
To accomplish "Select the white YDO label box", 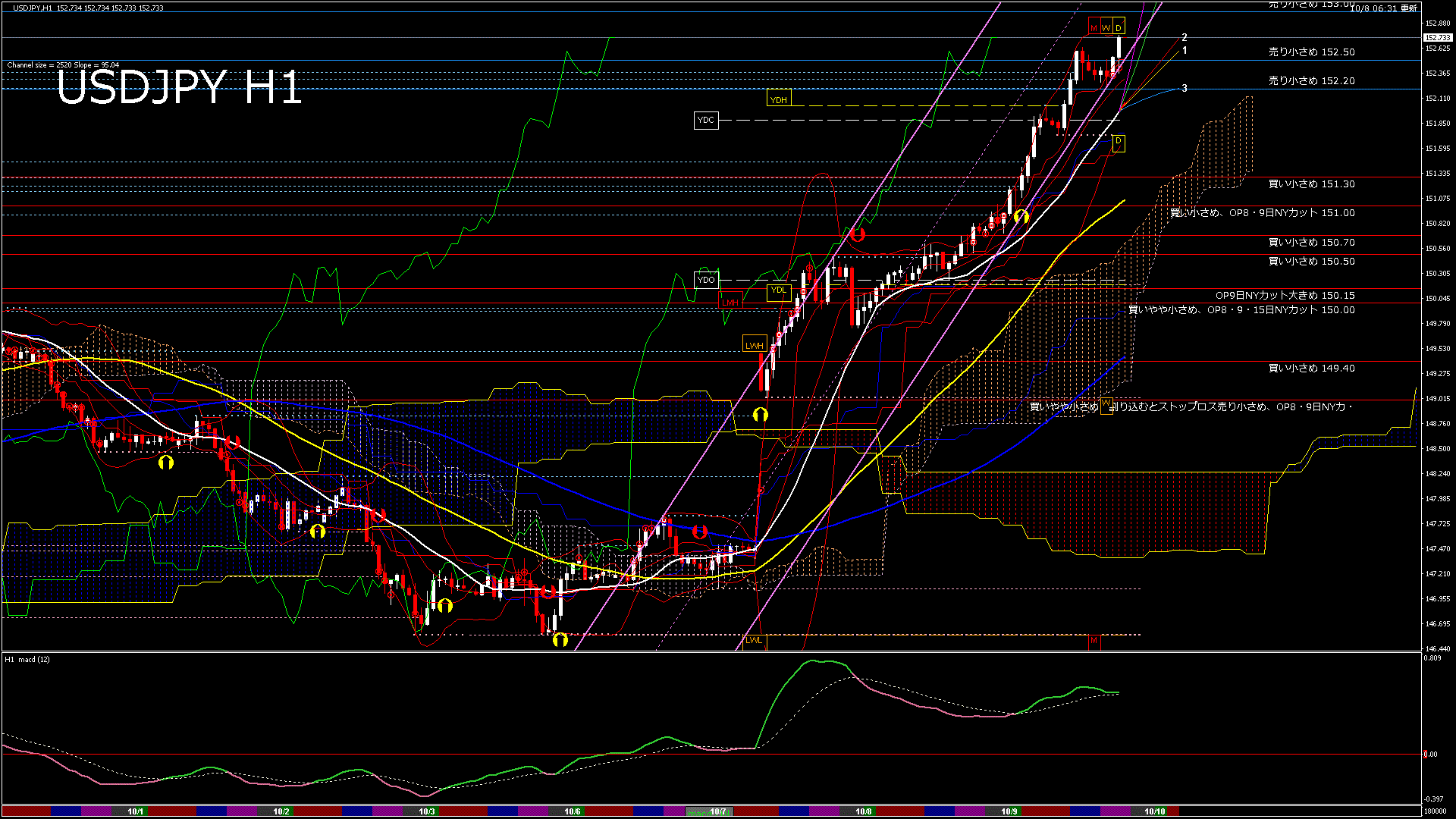I will click(x=706, y=280).
